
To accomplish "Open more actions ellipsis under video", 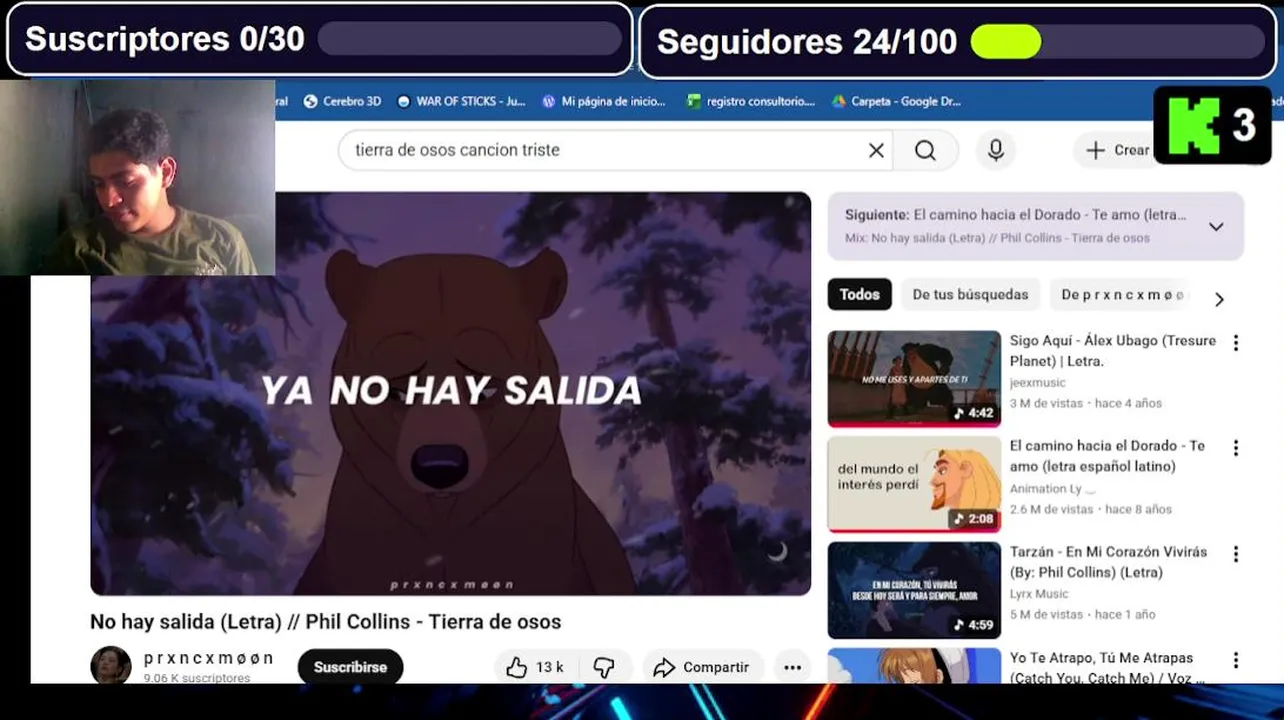I will point(793,667).
